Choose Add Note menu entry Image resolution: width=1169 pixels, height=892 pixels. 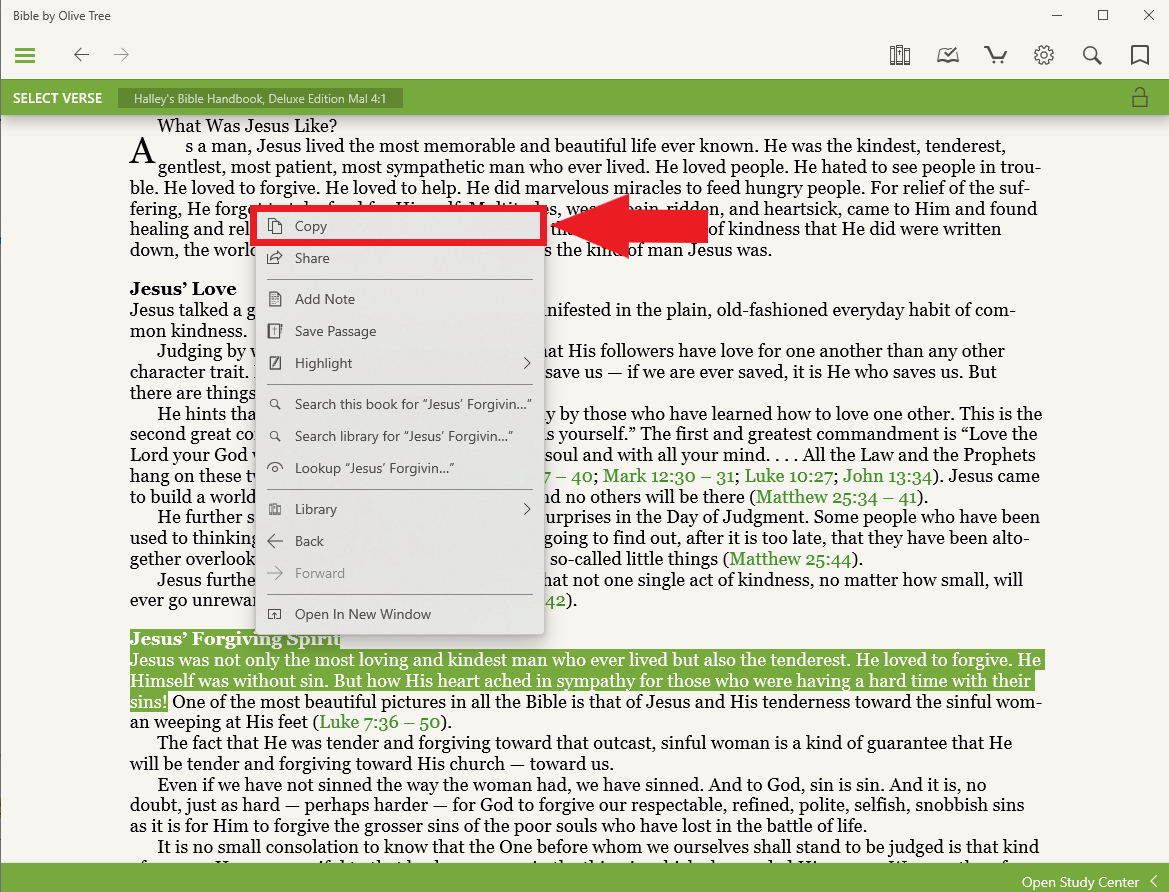[324, 299]
